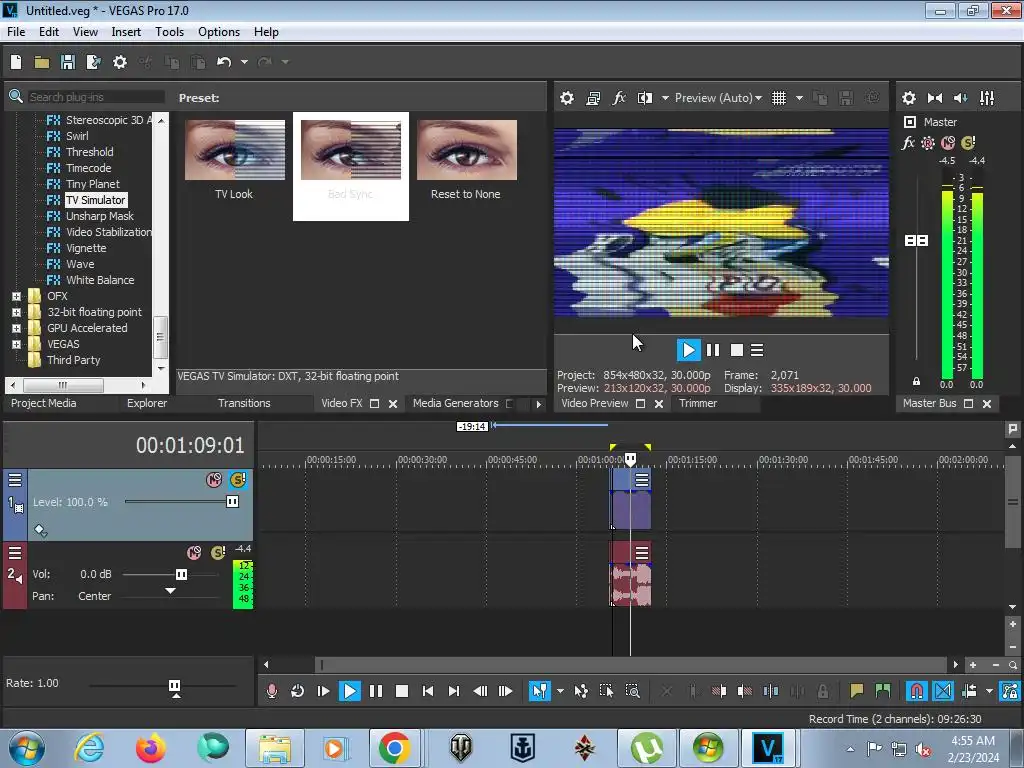
Task: Select the Tiny Planet effect
Action: (92, 184)
